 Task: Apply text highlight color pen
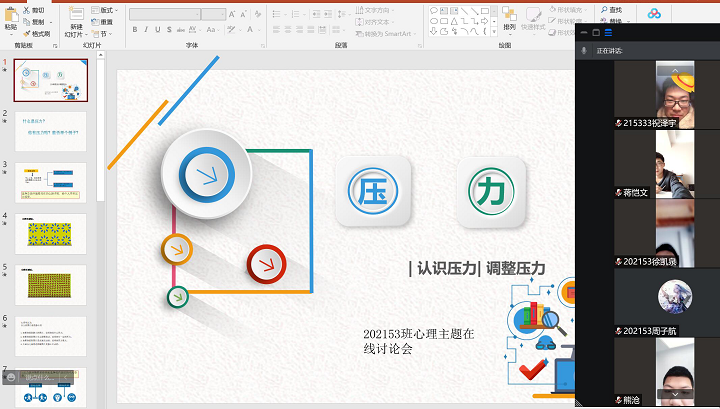pyautogui.click(x=231, y=30)
